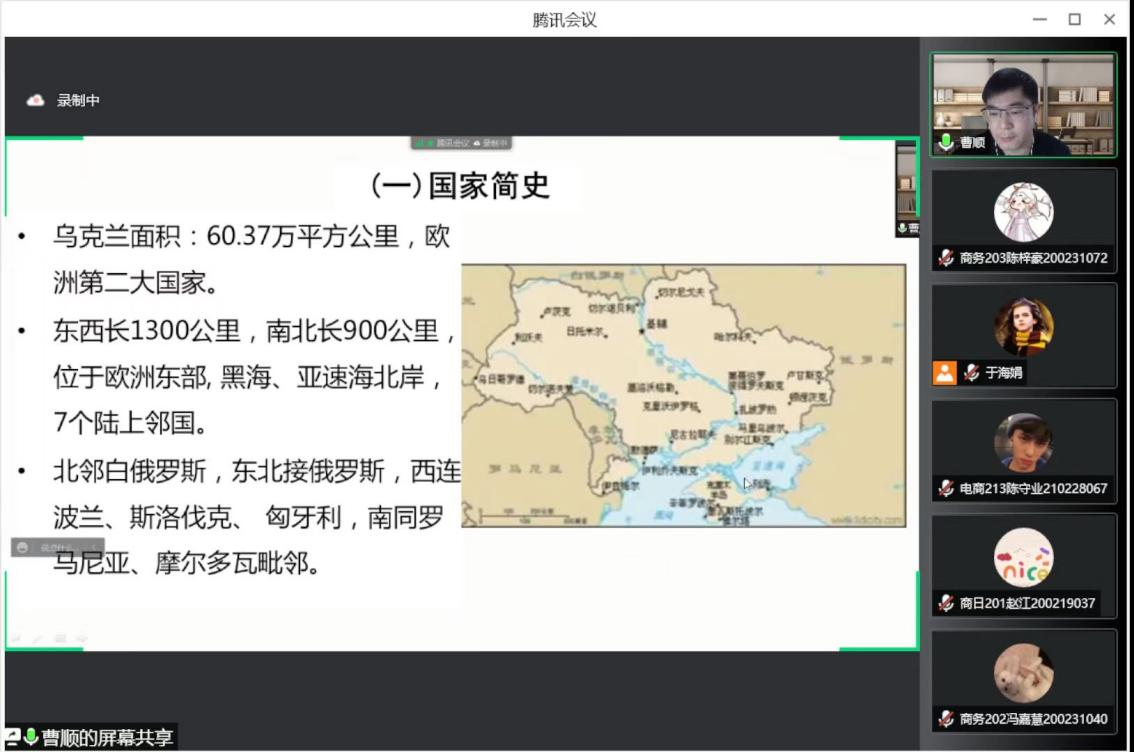
Task: Select the avatar of 电商213陈守业210228067
Action: point(1023,442)
